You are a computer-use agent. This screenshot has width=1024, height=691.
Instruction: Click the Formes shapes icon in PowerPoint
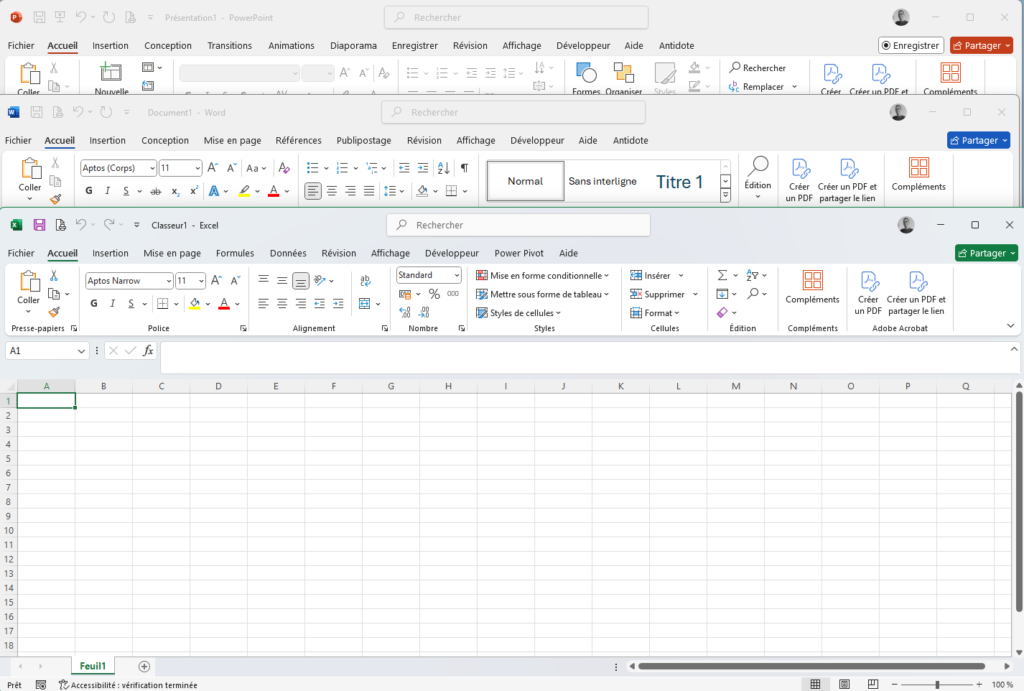coord(586,77)
